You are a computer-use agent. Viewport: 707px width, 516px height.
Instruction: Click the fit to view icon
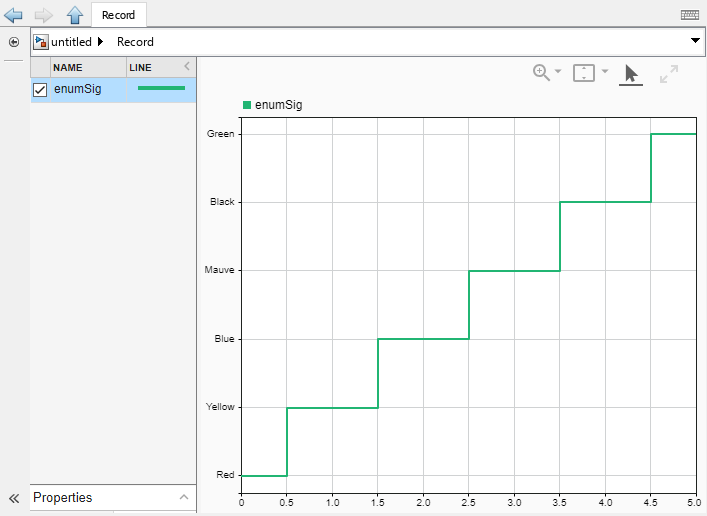click(584, 73)
